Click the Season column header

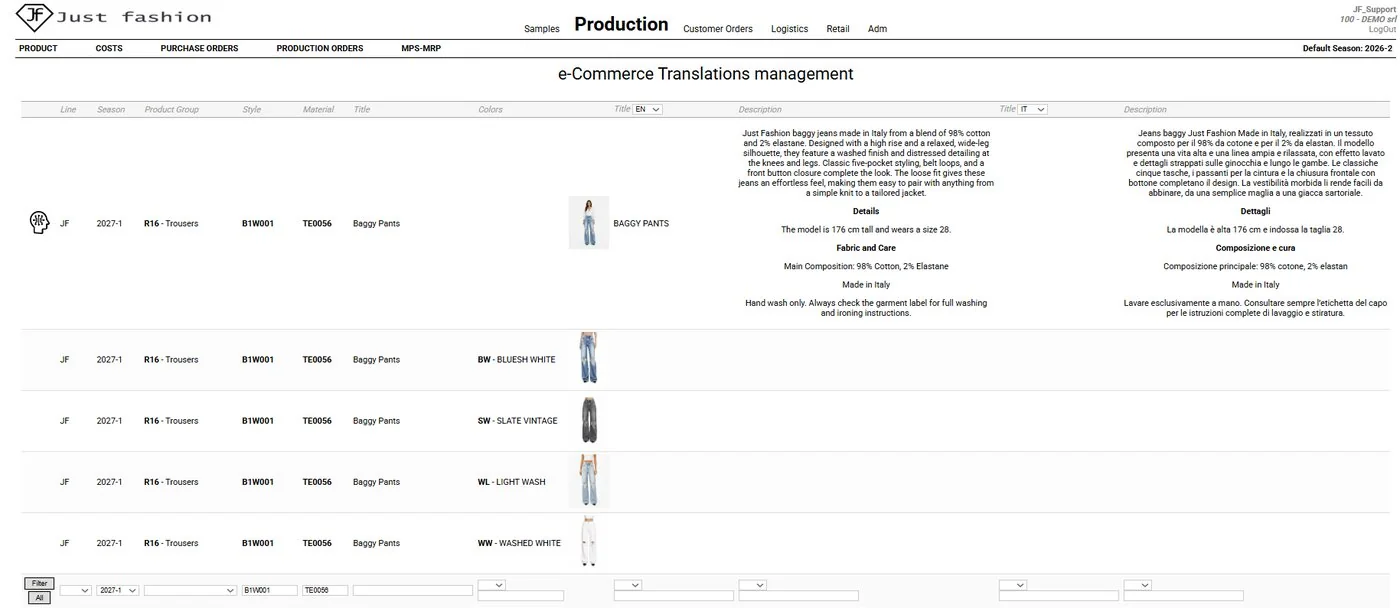point(111,109)
